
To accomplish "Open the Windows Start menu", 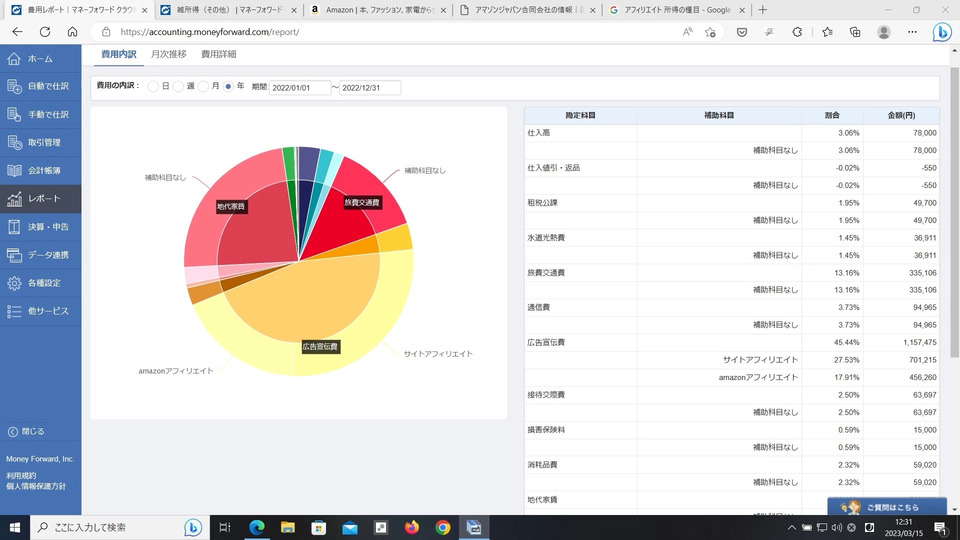I will [x=15, y=527].
